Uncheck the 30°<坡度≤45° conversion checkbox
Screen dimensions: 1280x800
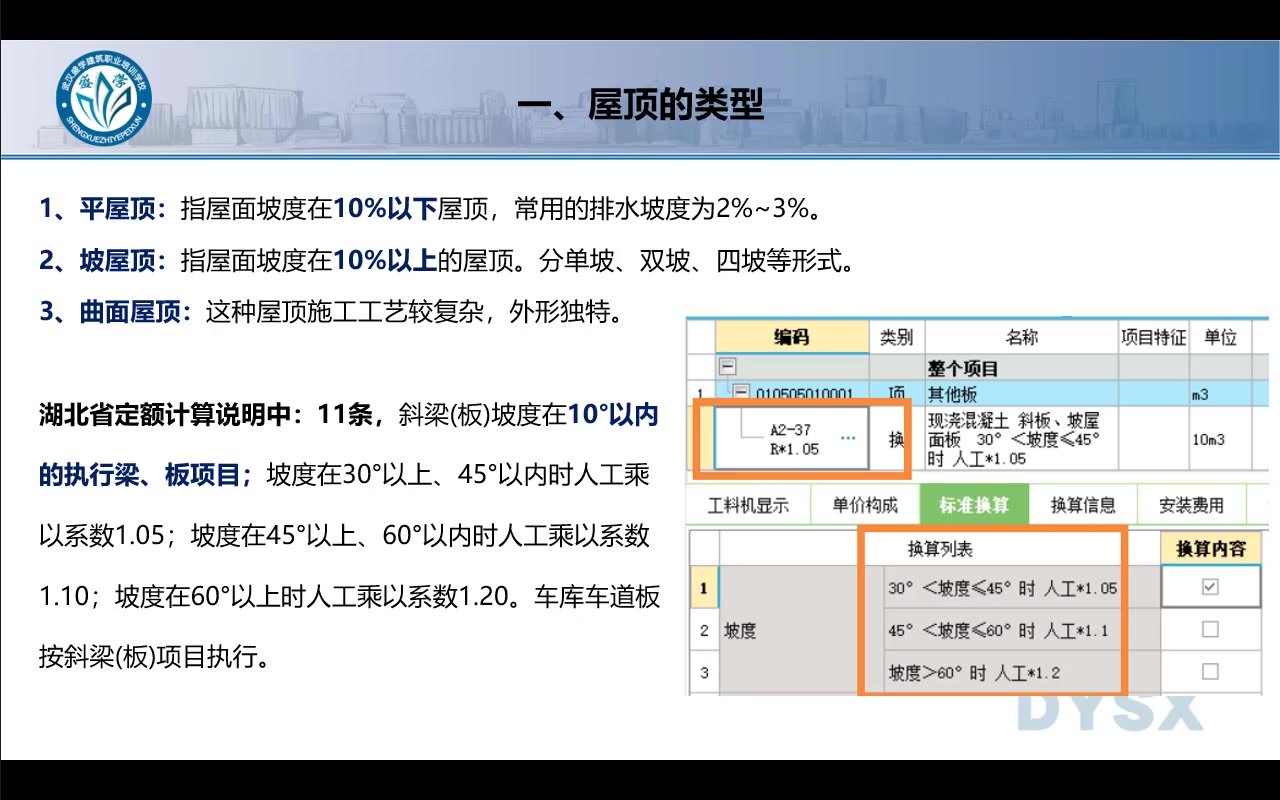(x=1210, y=588)
